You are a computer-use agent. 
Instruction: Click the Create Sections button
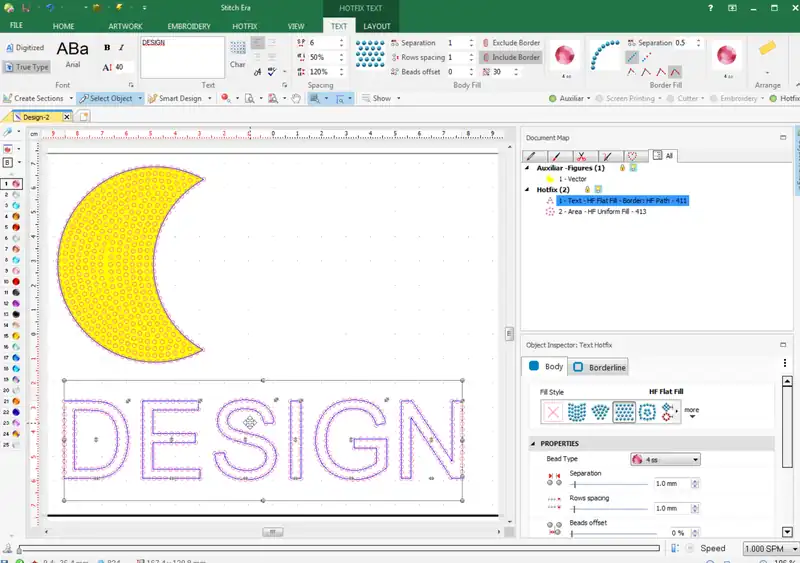[x=35, y=99]
